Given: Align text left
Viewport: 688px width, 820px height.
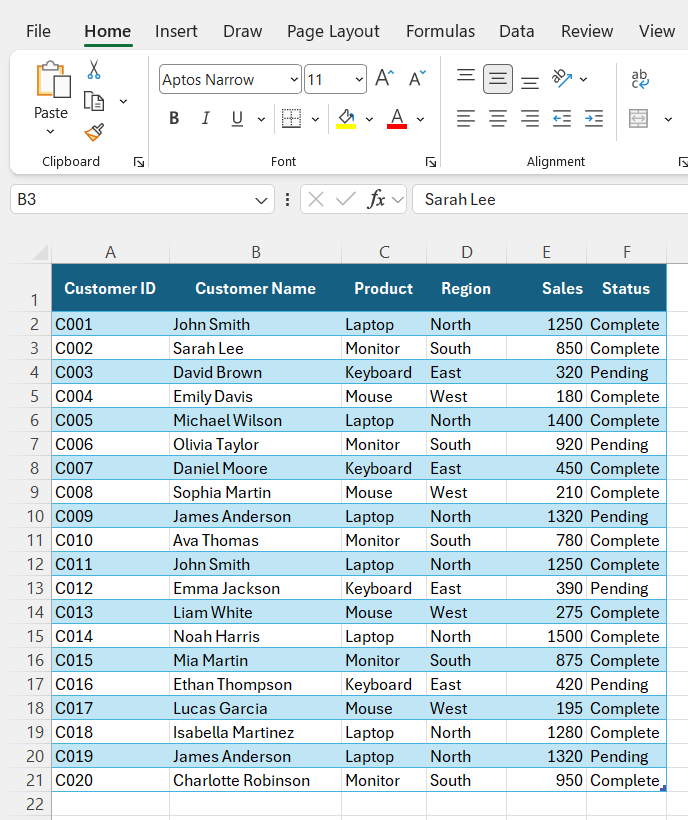Looking at the screenshot, I should 466,119.
